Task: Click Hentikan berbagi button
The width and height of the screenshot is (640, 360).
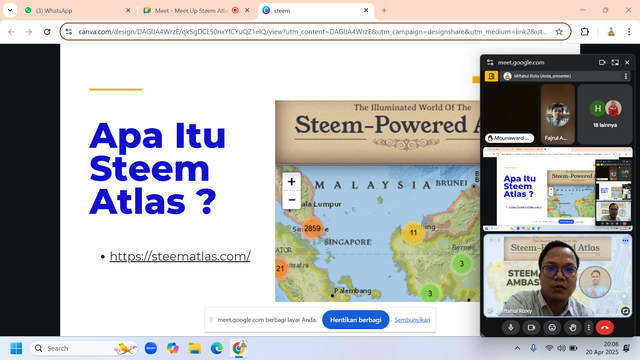Action: coord(356,320)
